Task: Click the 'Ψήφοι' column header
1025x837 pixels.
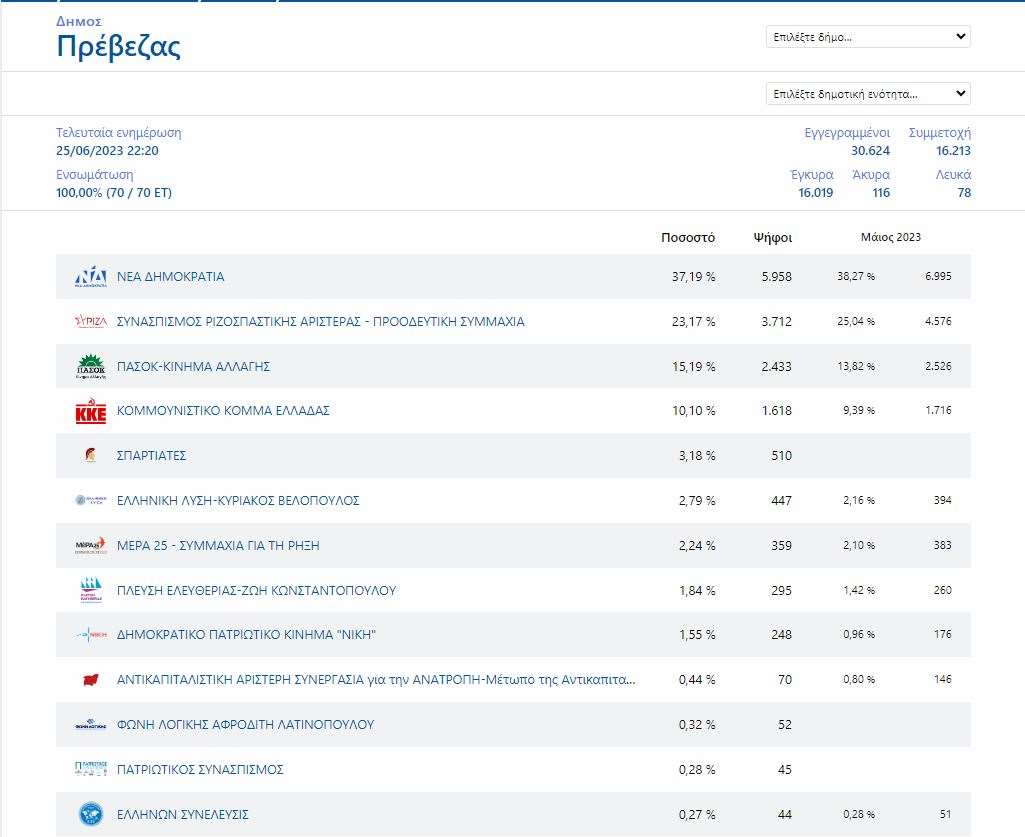Action: 773,237
